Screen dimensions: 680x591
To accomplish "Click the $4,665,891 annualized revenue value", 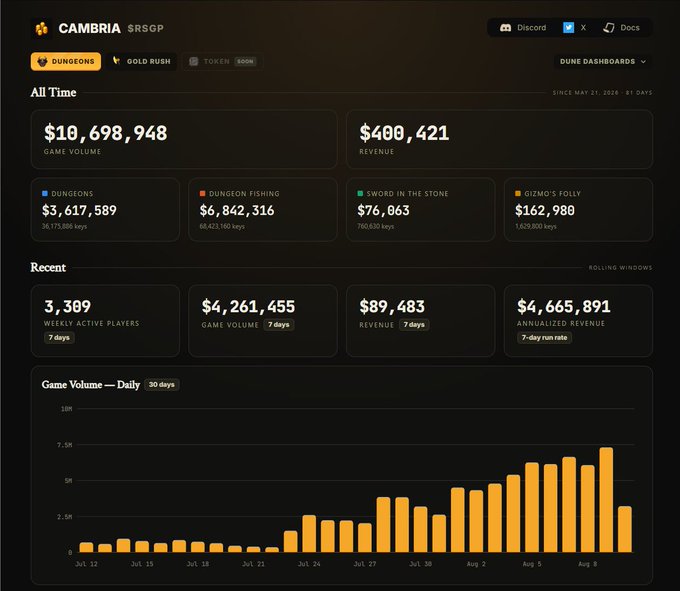I will pyautogui.click(x=563, y=307).
